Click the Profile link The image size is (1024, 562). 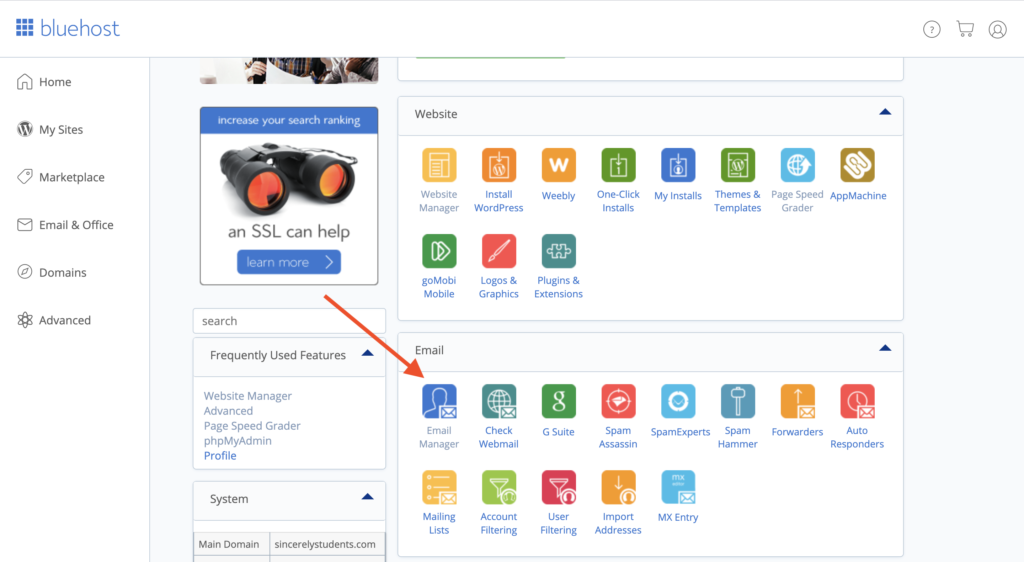click(x=220, y=456)
